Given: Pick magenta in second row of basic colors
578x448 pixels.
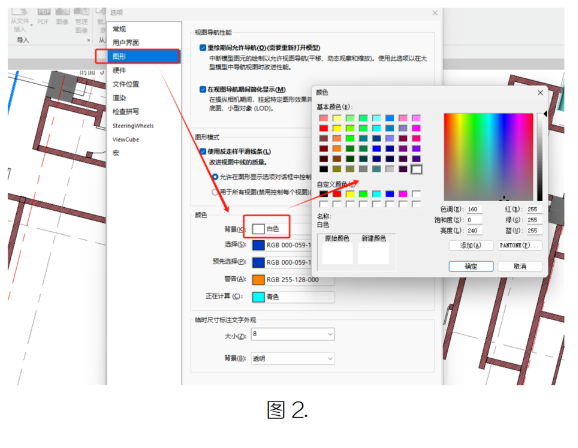Looking at the screenshot, I should pos(417,128).
